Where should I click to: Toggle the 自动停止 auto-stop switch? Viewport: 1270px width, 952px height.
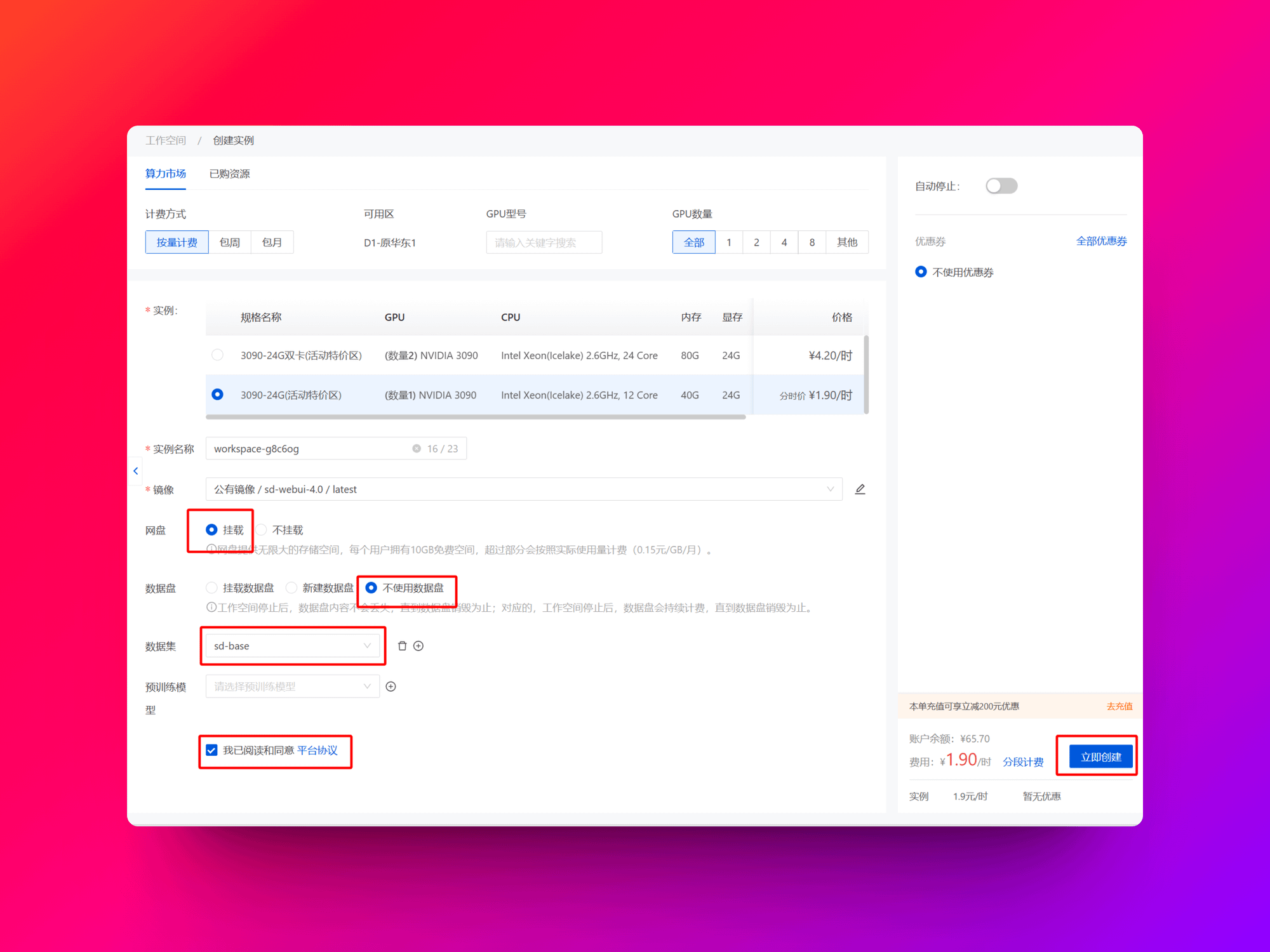(x=1001, y=186)
